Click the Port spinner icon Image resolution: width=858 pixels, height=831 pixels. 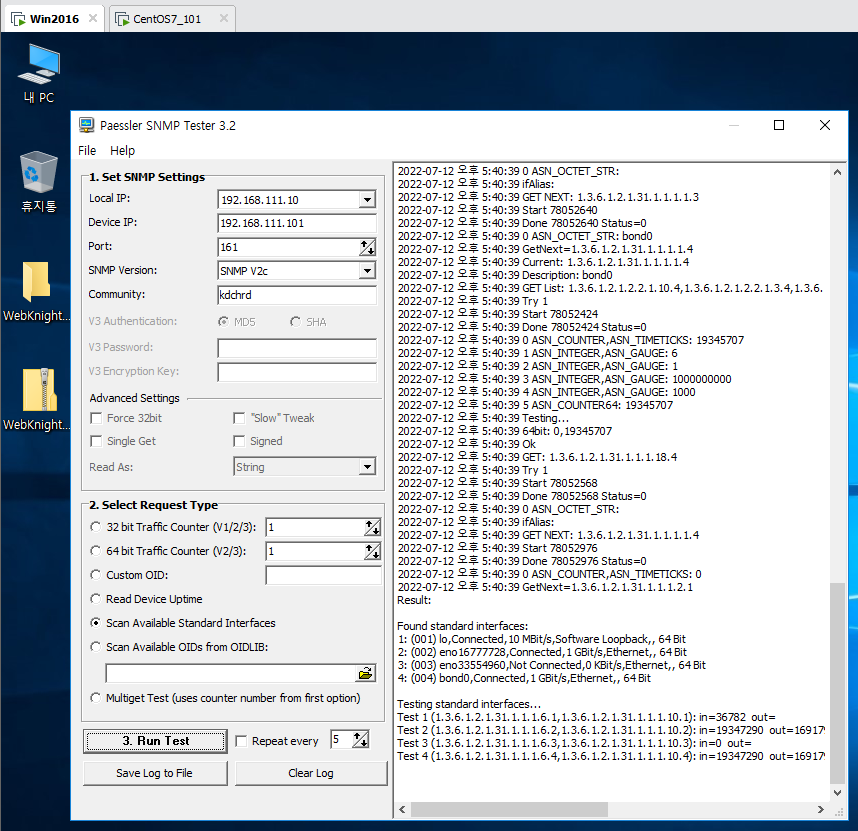click(368, 247)
